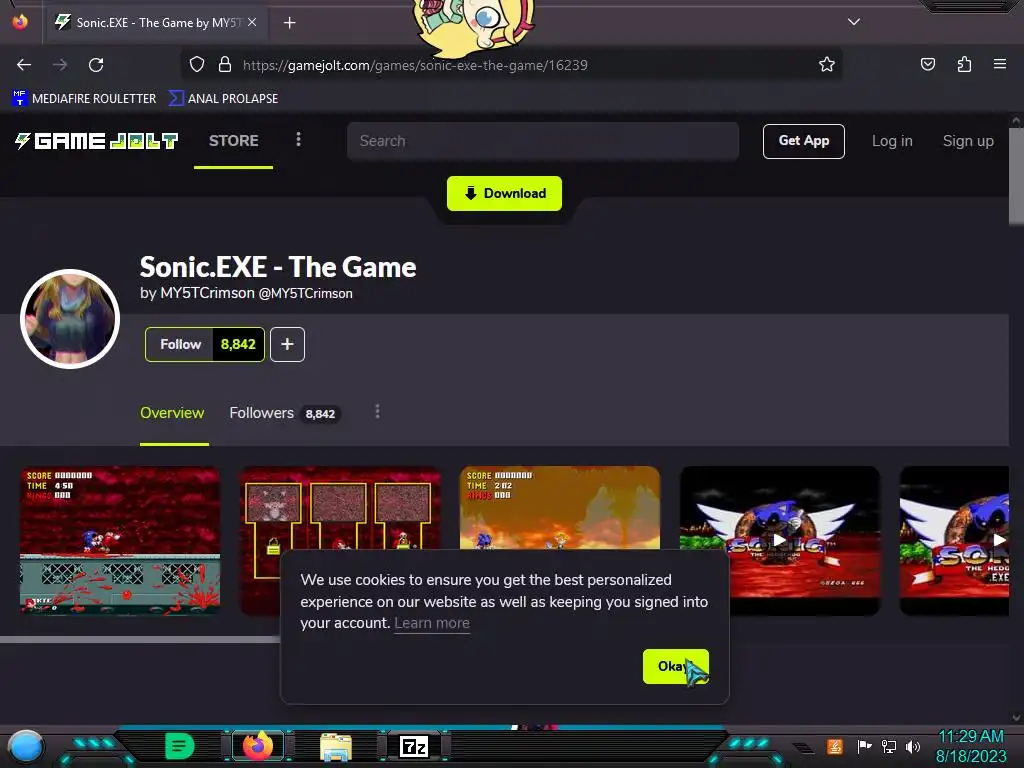Open the Action Center flag tray icon

(864, 746)
